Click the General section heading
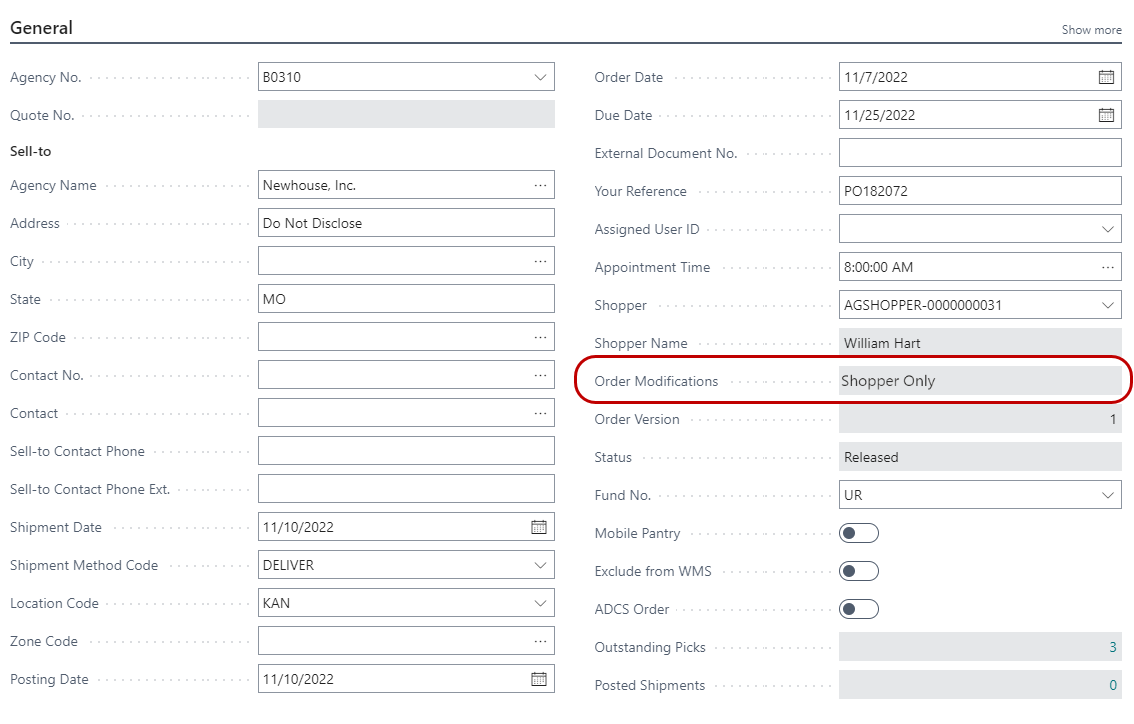Screen dimensions: 1134x724 [41, 28]
